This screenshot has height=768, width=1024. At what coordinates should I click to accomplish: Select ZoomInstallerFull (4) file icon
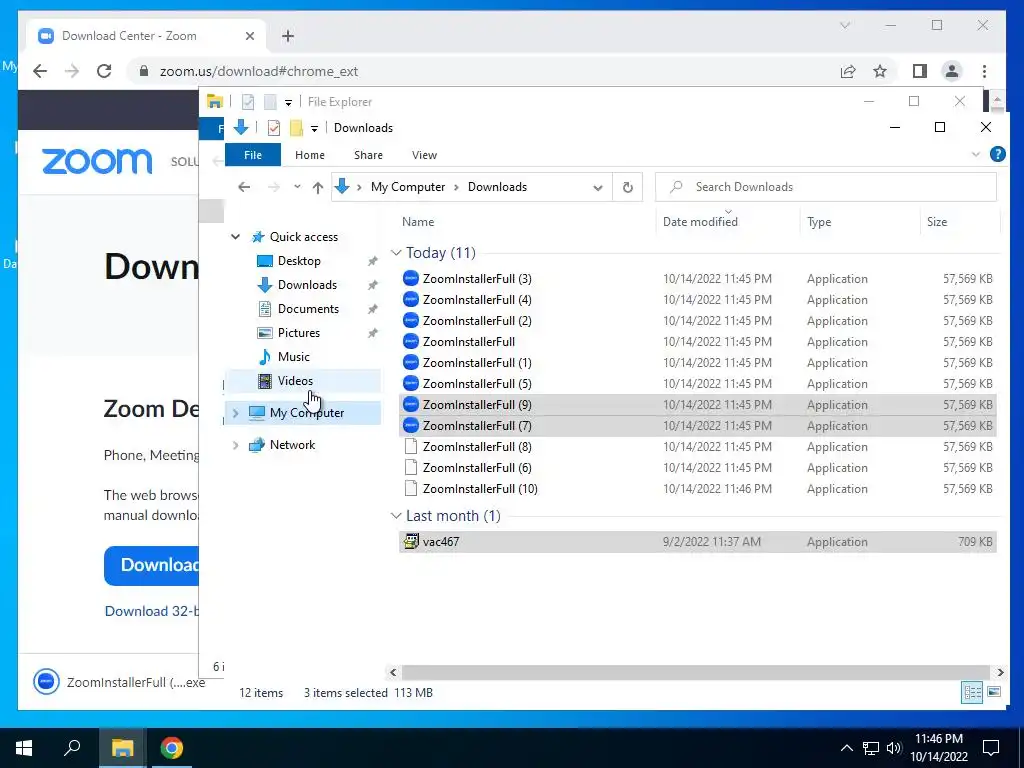pyautogui.click(x=411, y=300)
